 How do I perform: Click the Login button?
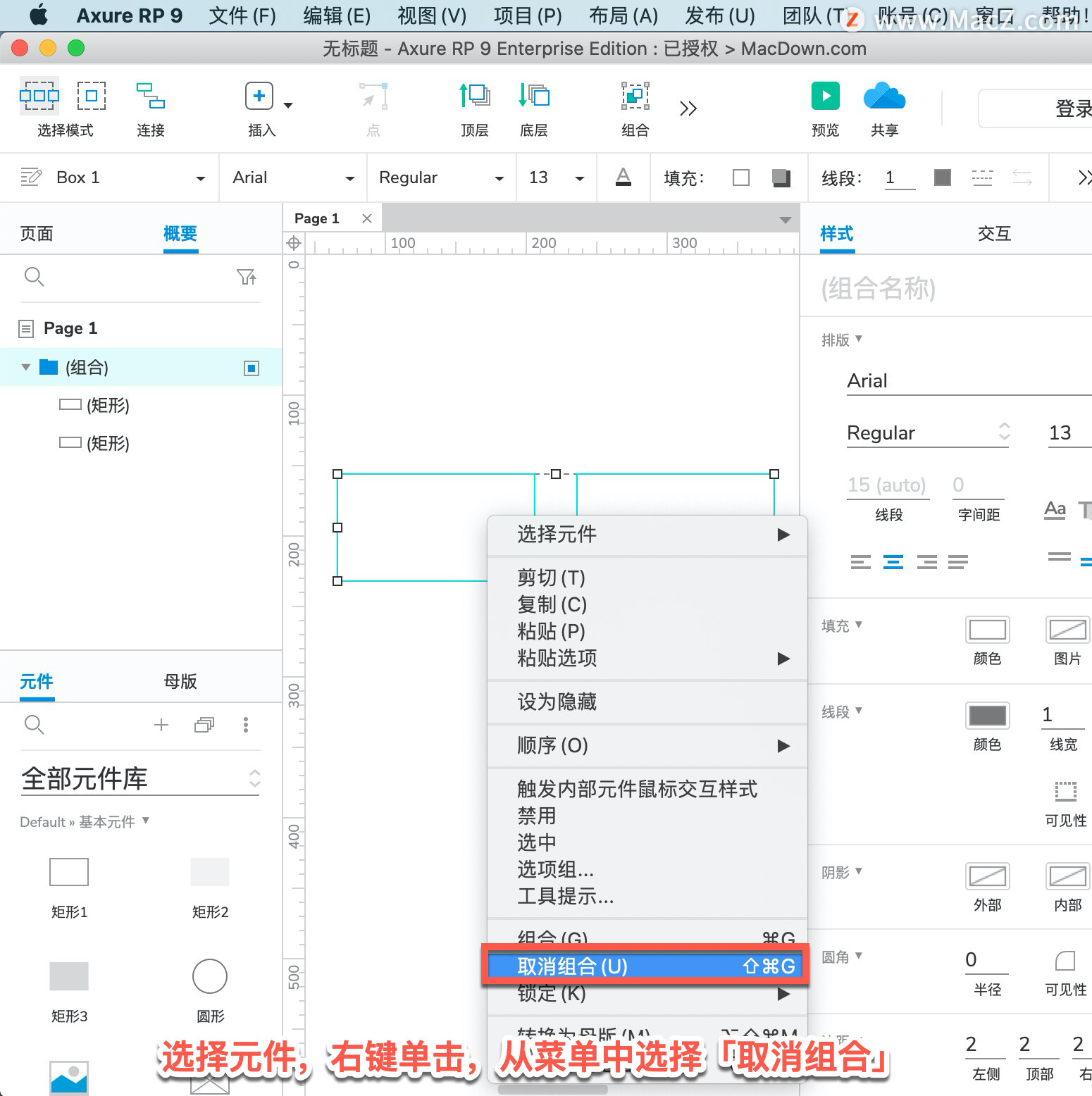pos(1036,108)
